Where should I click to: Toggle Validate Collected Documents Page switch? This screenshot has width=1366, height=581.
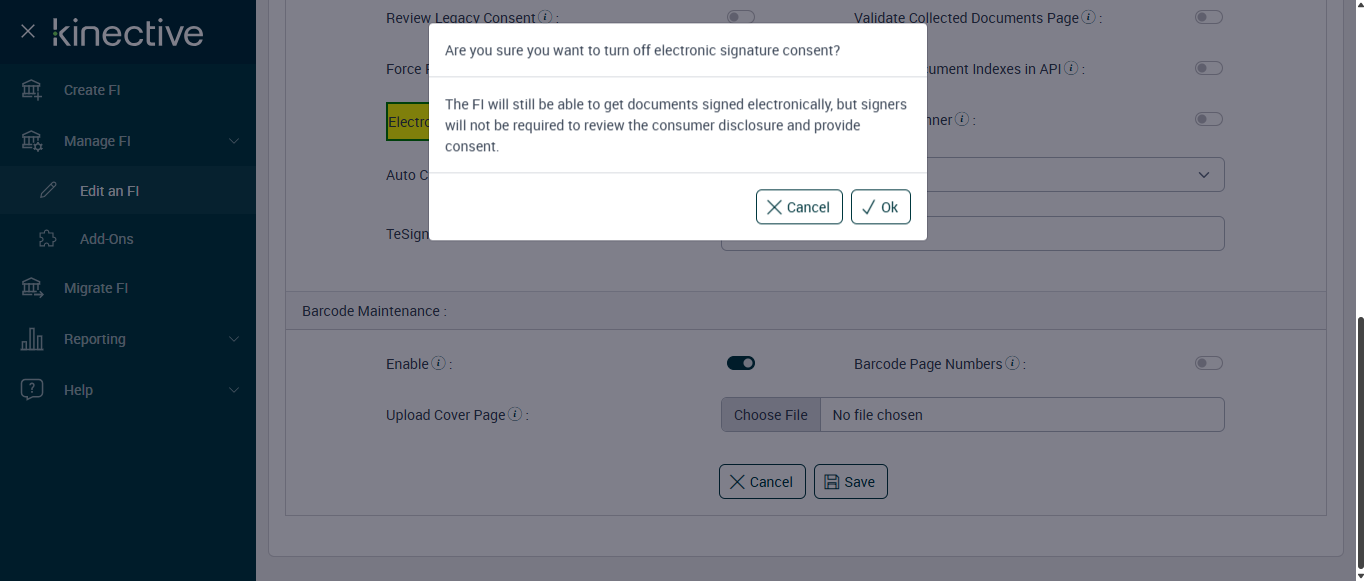click(x=1209, y=17)
